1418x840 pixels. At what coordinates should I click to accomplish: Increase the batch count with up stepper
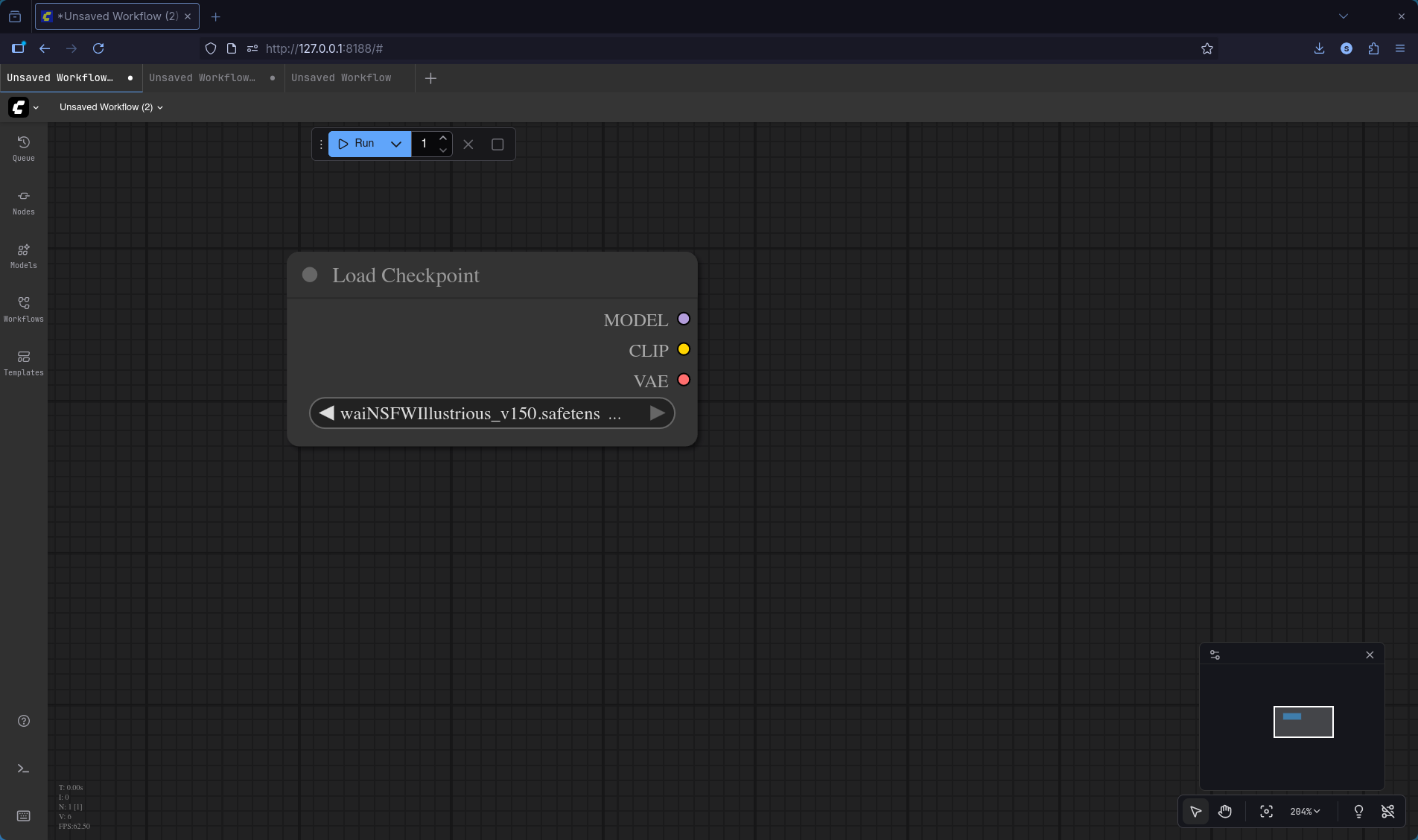(x=443, y=138)
